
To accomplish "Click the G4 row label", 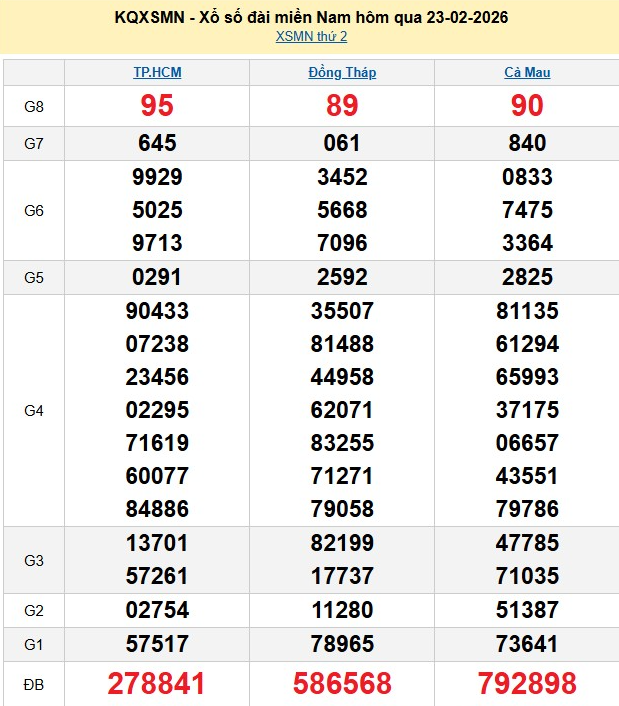I will [x=33, y=410].
